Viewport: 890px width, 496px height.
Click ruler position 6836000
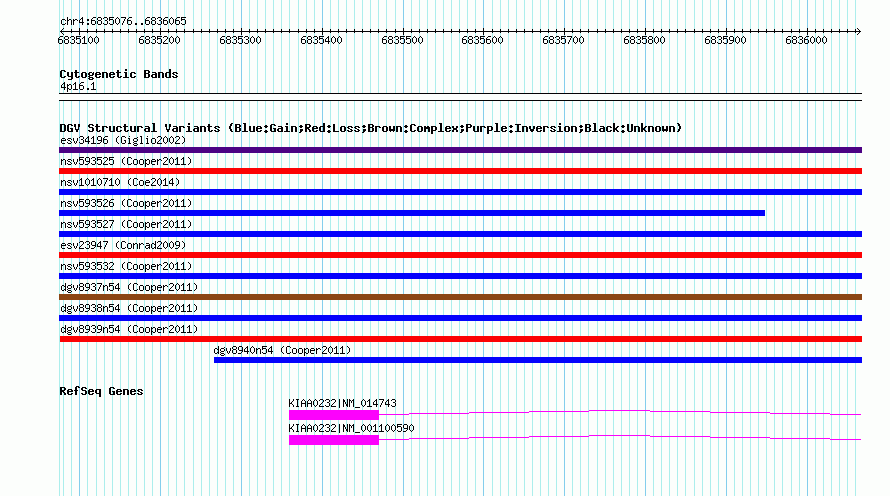click(807, 41)
